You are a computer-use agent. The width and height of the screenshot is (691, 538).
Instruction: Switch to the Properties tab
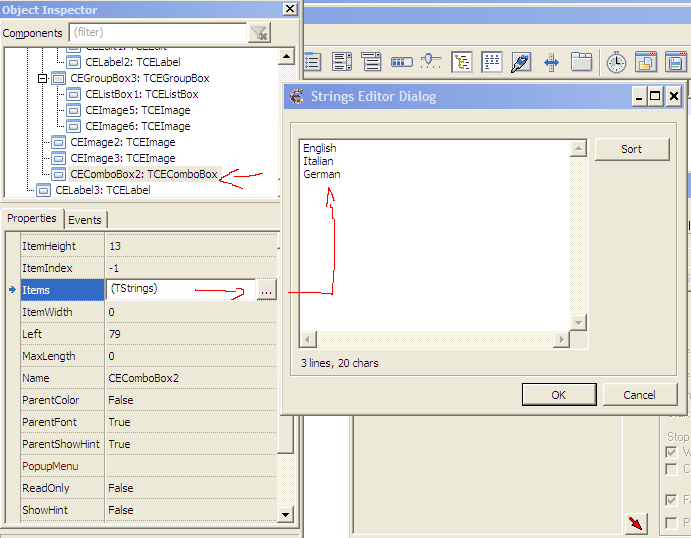(32, 219)
